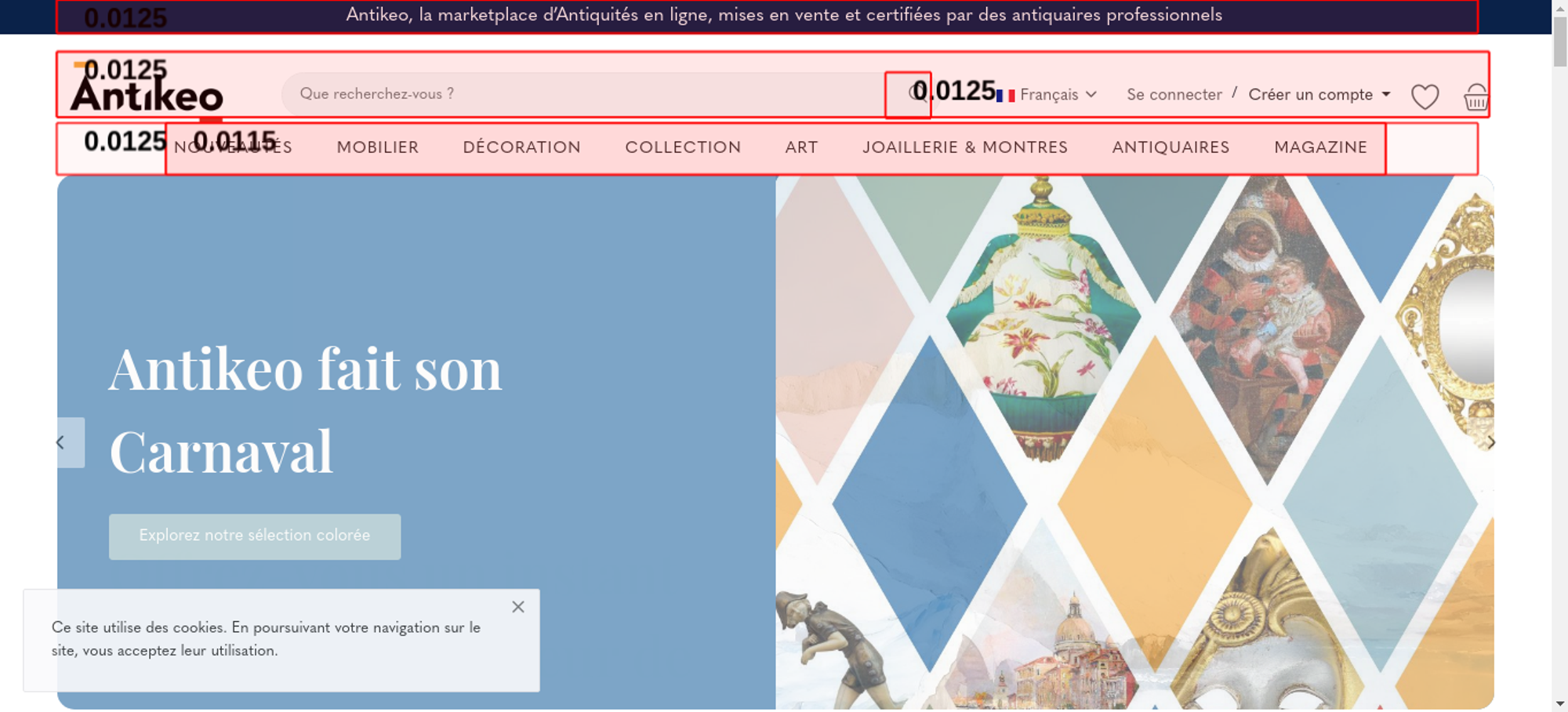Click the Se connecter link

(x=1174, y=94)
